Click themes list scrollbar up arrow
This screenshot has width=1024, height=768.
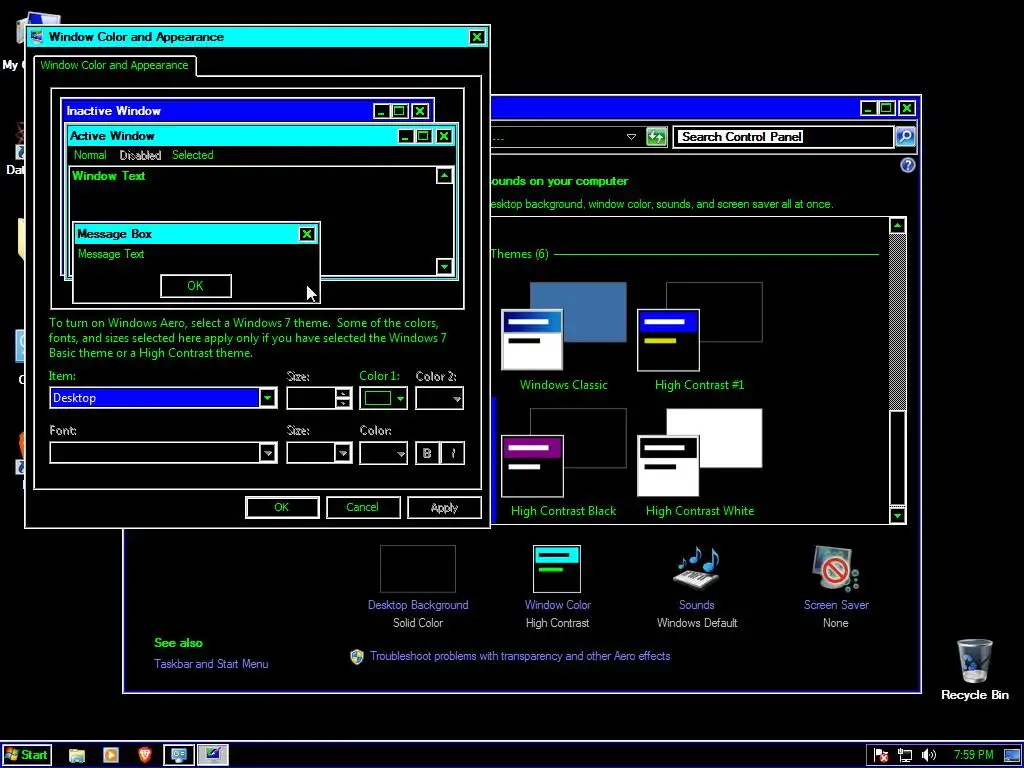(897, 226)
